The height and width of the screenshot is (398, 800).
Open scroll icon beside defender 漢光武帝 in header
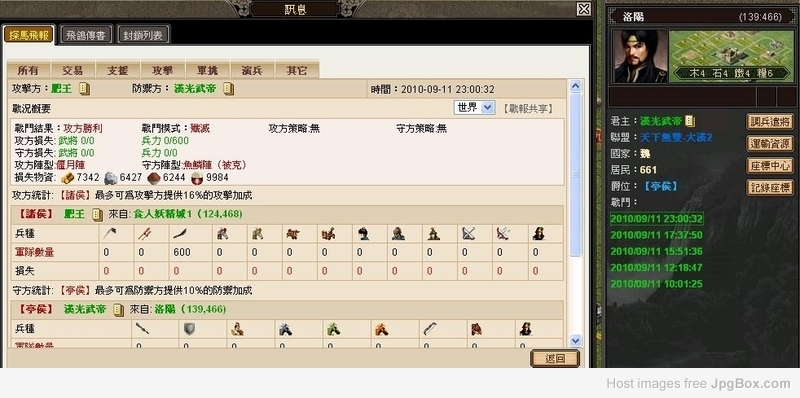(229, 89)
